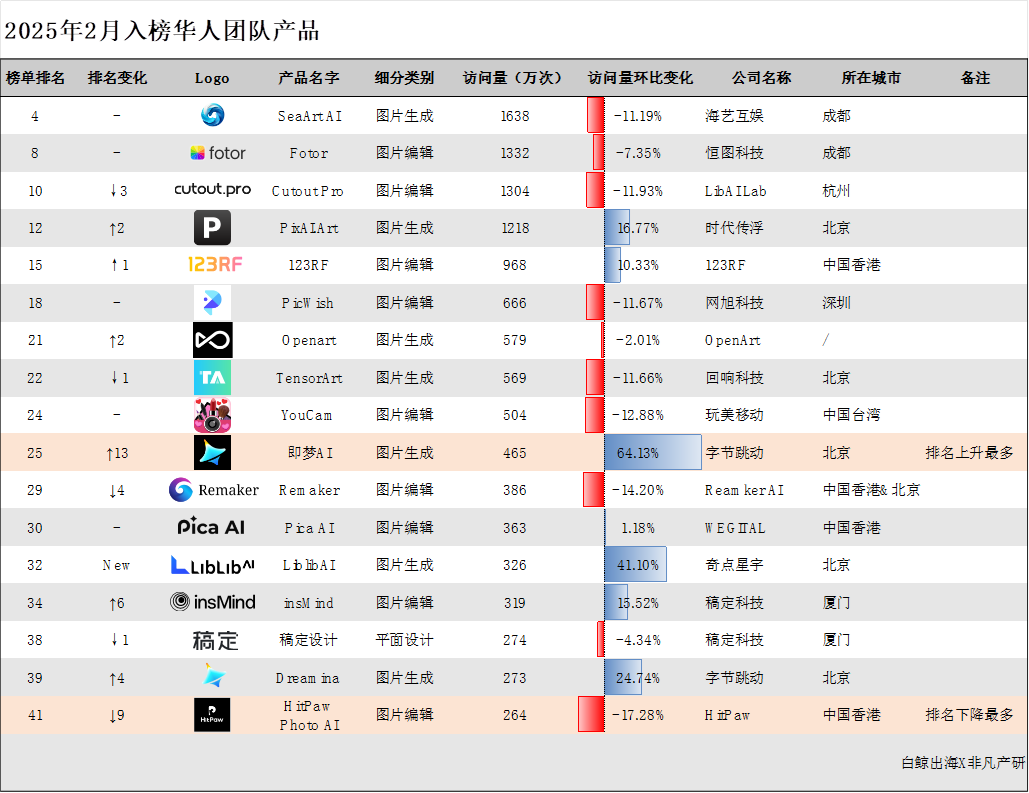Click the black PixAI Art 'P' logo
This screenshot has height=793, width=1029.
point(212,228)
